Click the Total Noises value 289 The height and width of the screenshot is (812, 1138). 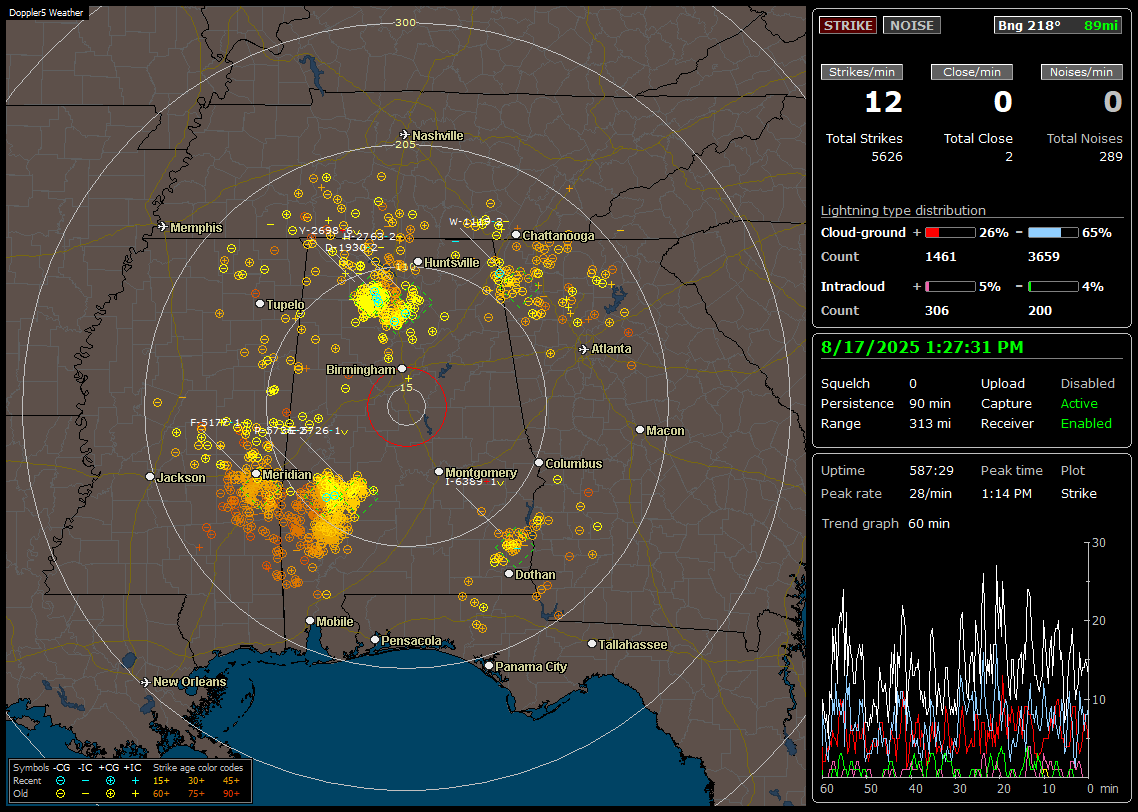pos(1110,157)
